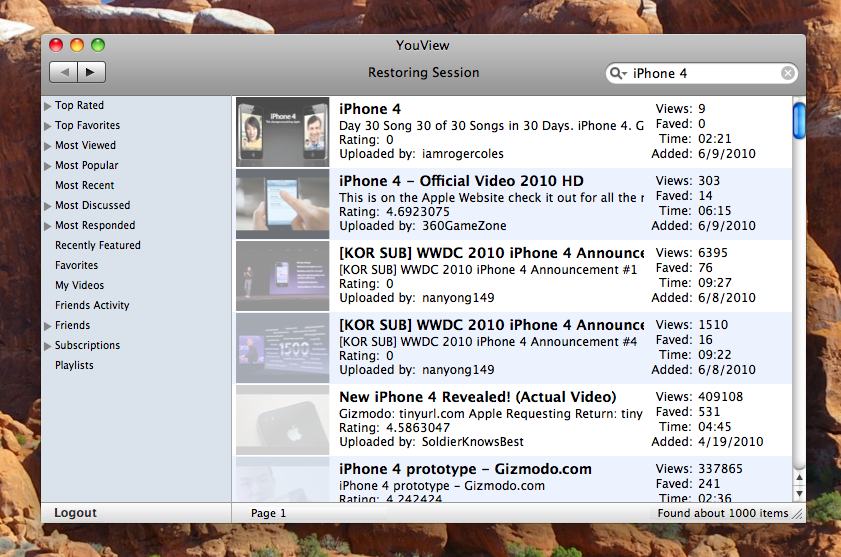
Task: Open thumbnail of iPhone 4 by iamrogercoles
Action: click(283, 132)
